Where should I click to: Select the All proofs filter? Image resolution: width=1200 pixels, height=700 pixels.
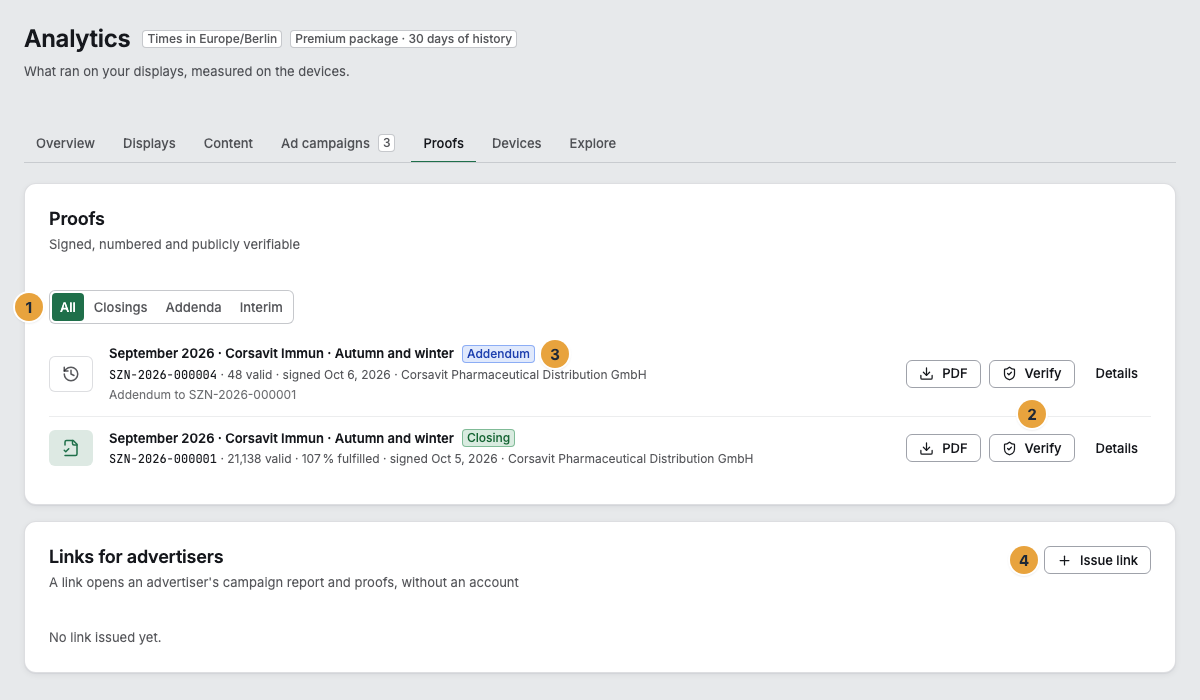[x=68, y=307]
